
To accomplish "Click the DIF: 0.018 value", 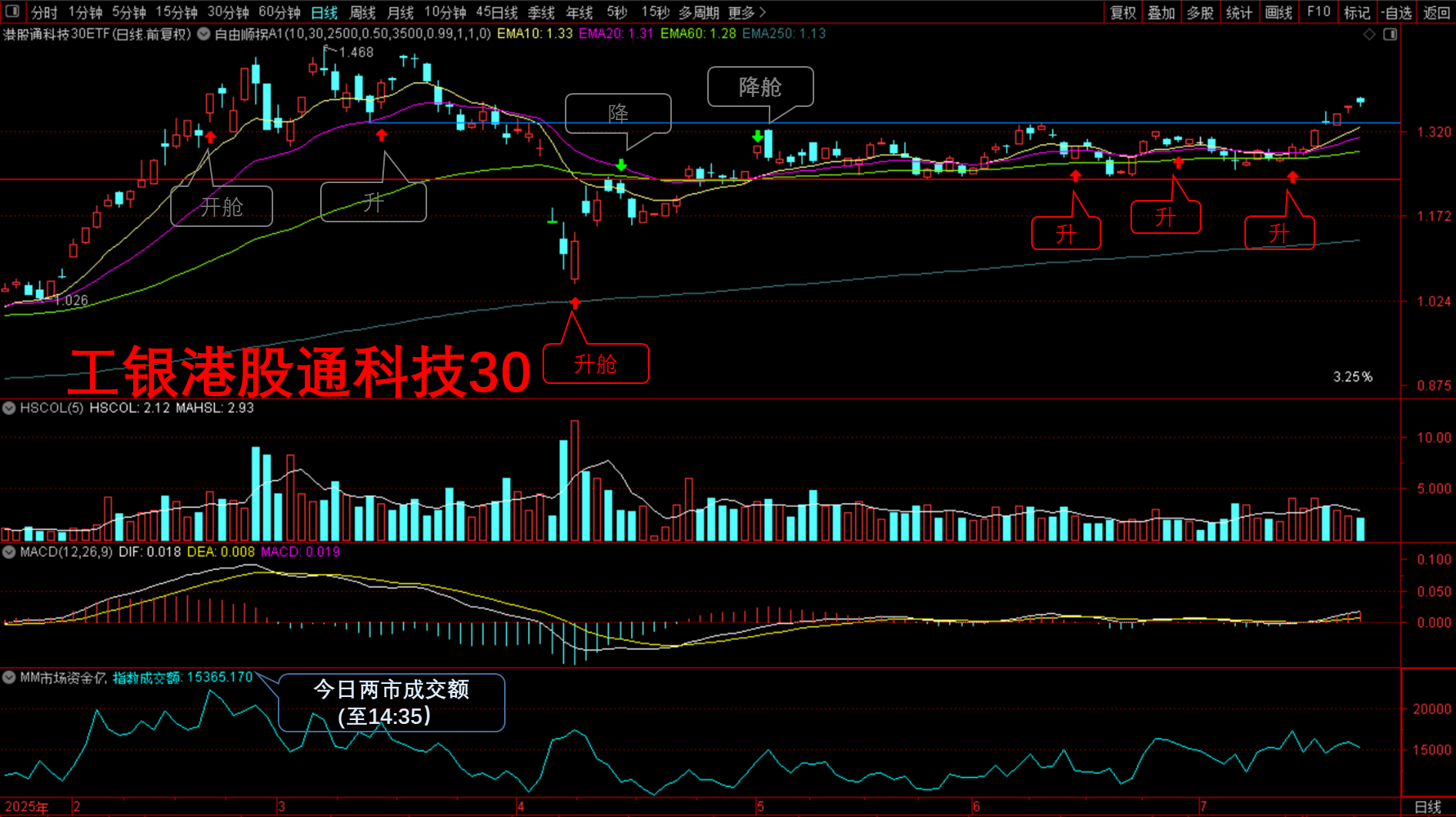I will [x=149, y=552].
